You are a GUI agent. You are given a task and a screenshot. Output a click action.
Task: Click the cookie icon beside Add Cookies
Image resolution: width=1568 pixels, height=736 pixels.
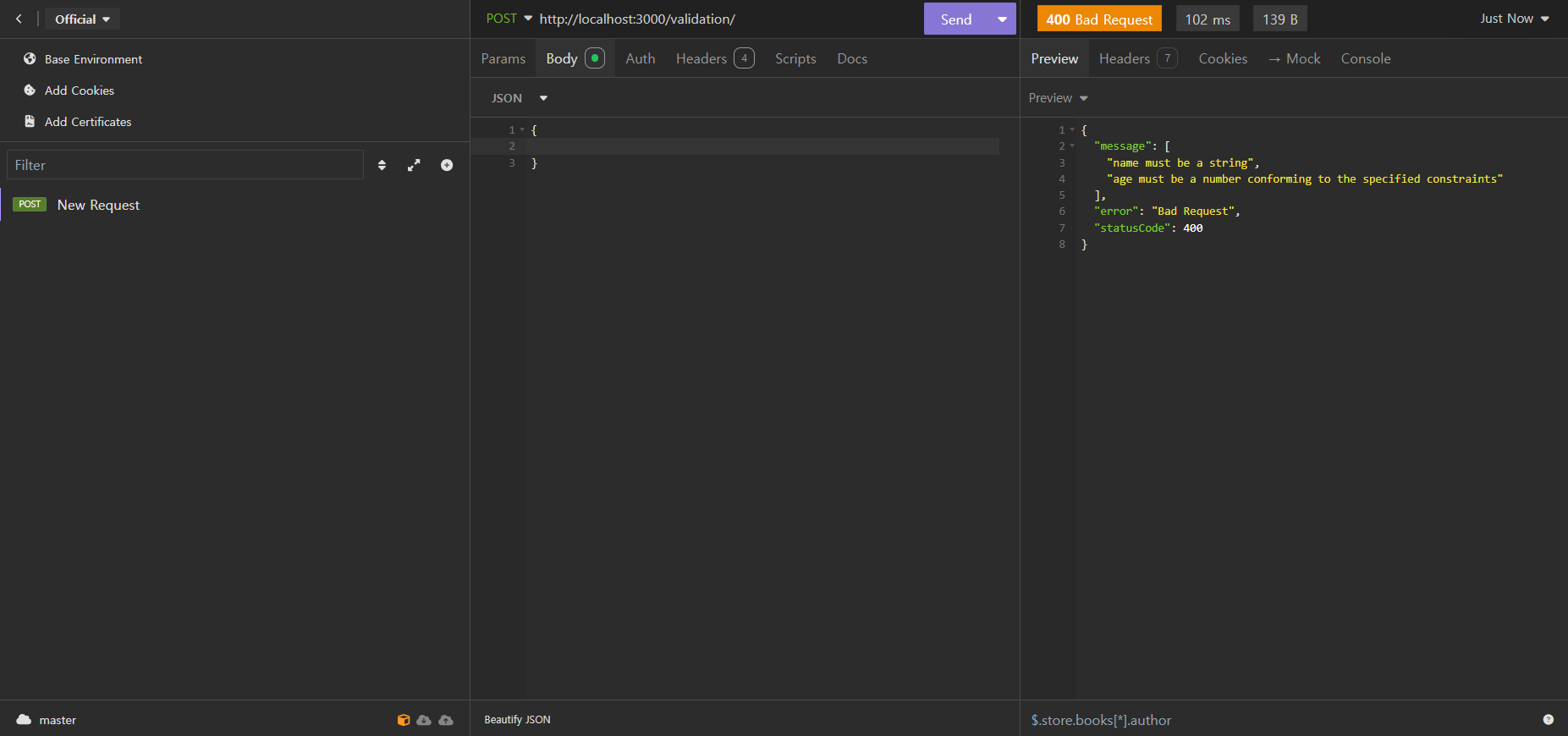[30, 90]
